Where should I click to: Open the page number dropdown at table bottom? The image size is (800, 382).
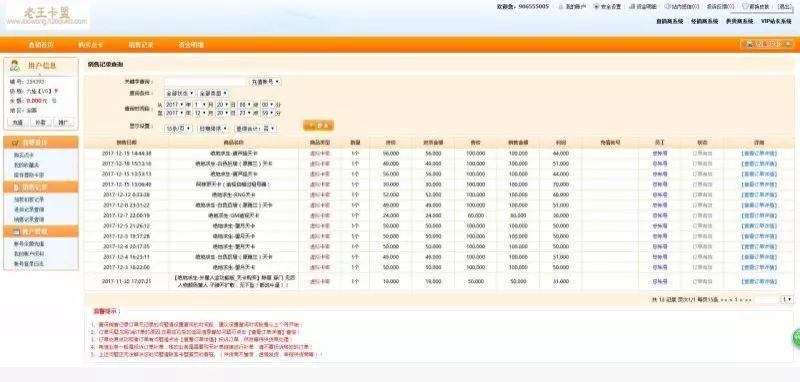(787, 300)
